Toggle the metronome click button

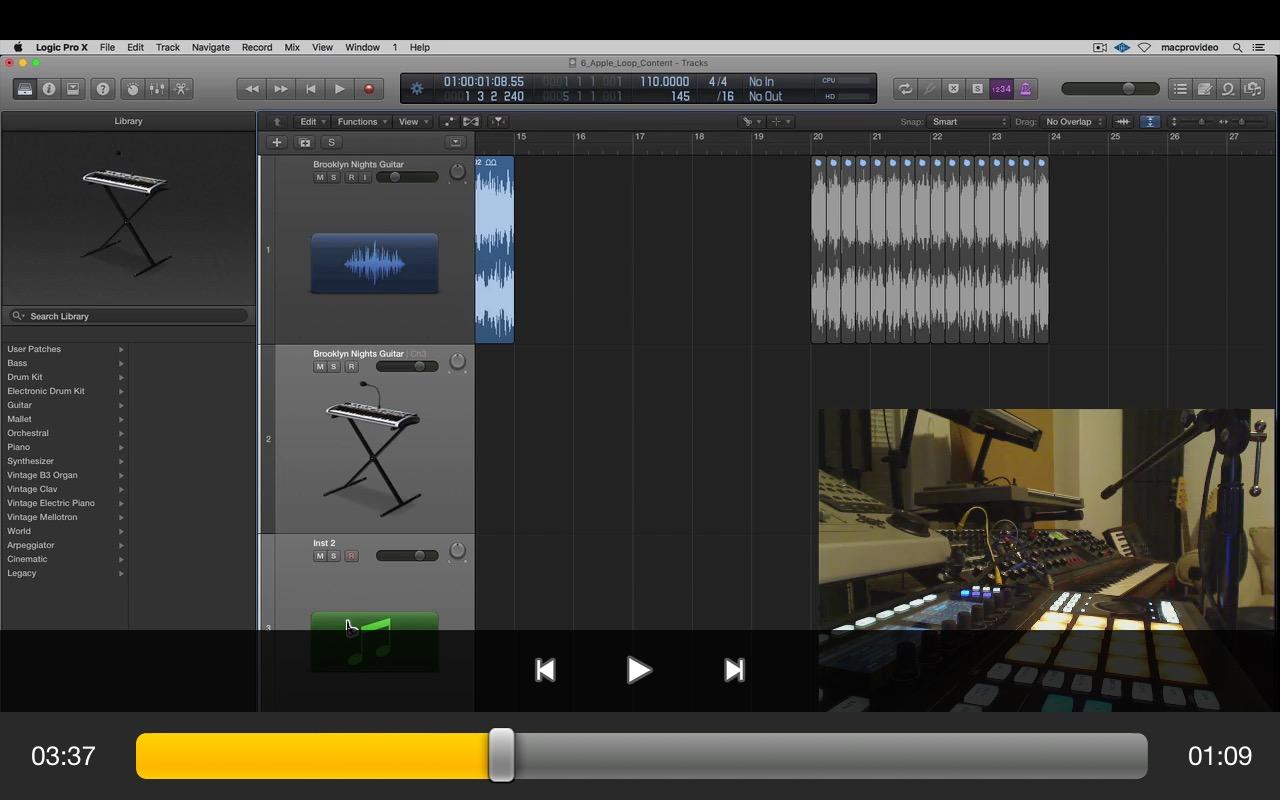click(x=1025, y=89)
